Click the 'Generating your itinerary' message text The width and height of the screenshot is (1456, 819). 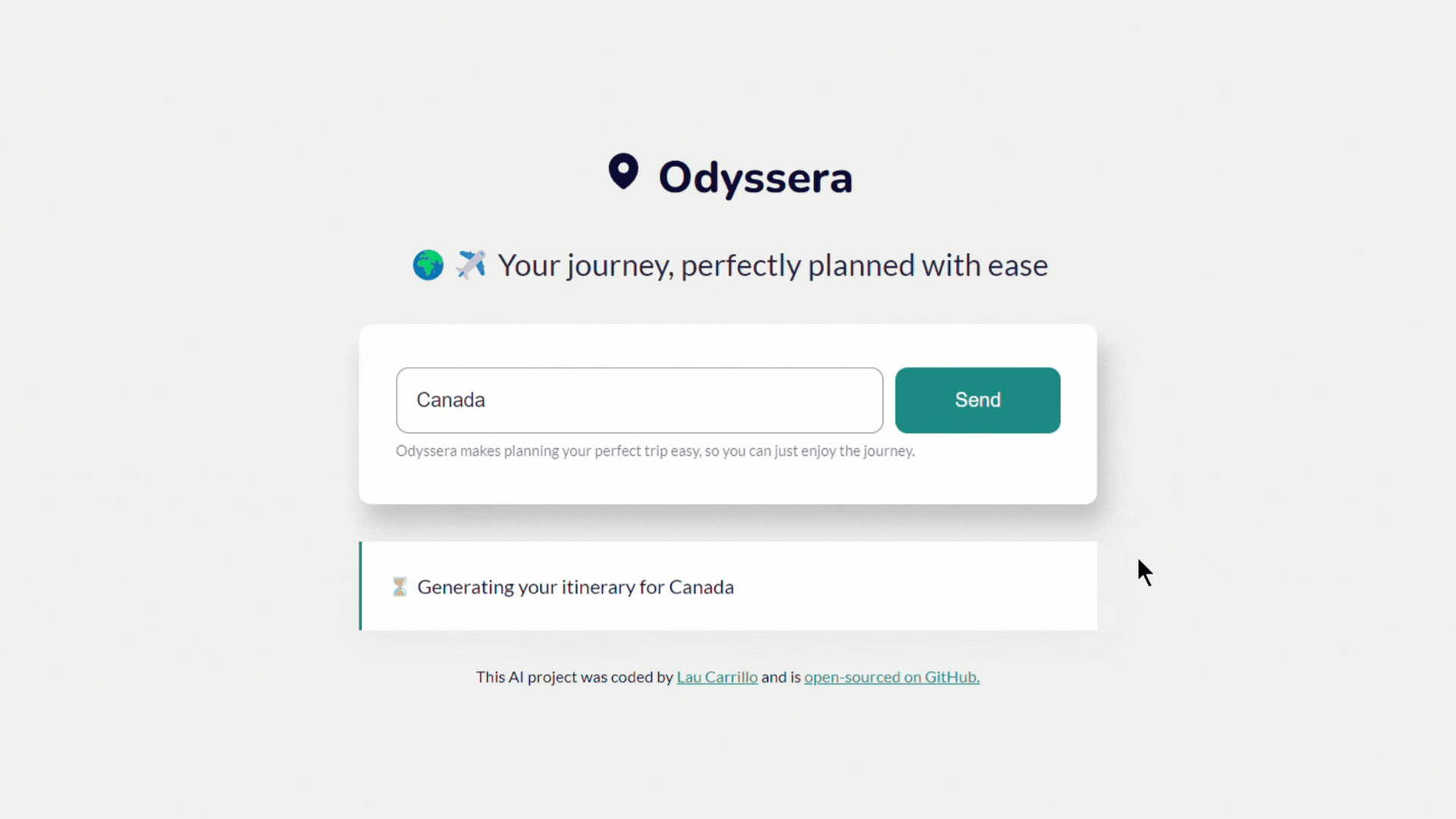point(575,587)
